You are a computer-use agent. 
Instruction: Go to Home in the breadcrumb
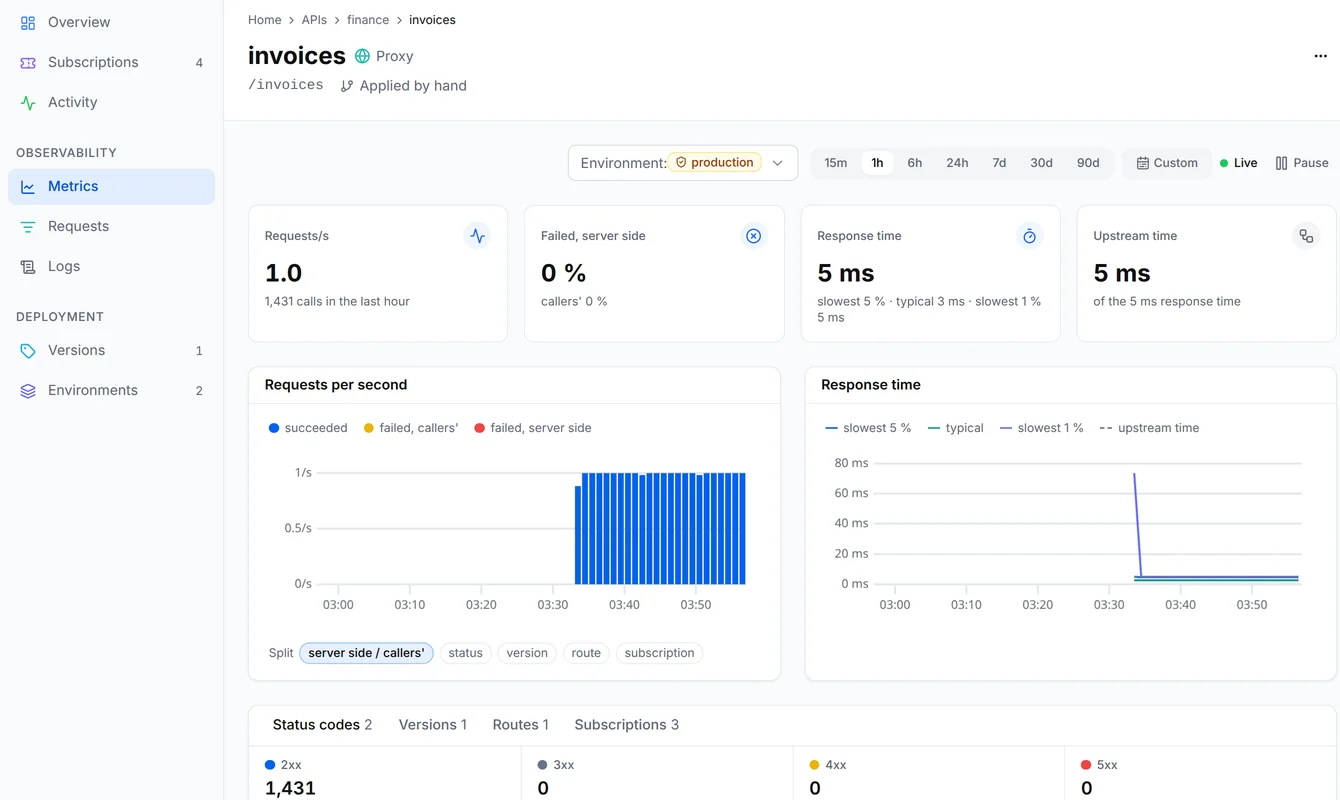click(x=265, y=20)
